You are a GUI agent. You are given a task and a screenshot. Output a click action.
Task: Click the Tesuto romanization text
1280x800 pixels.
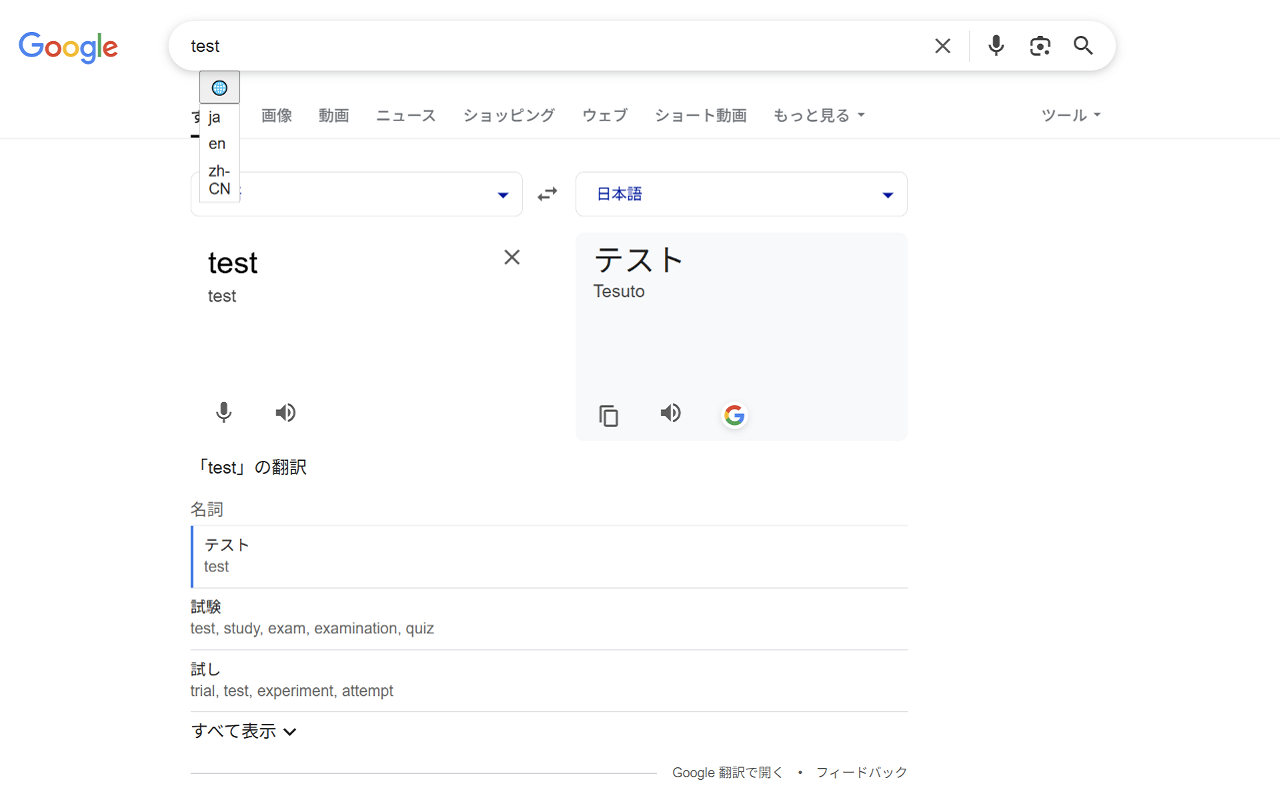tap(619, 291)
